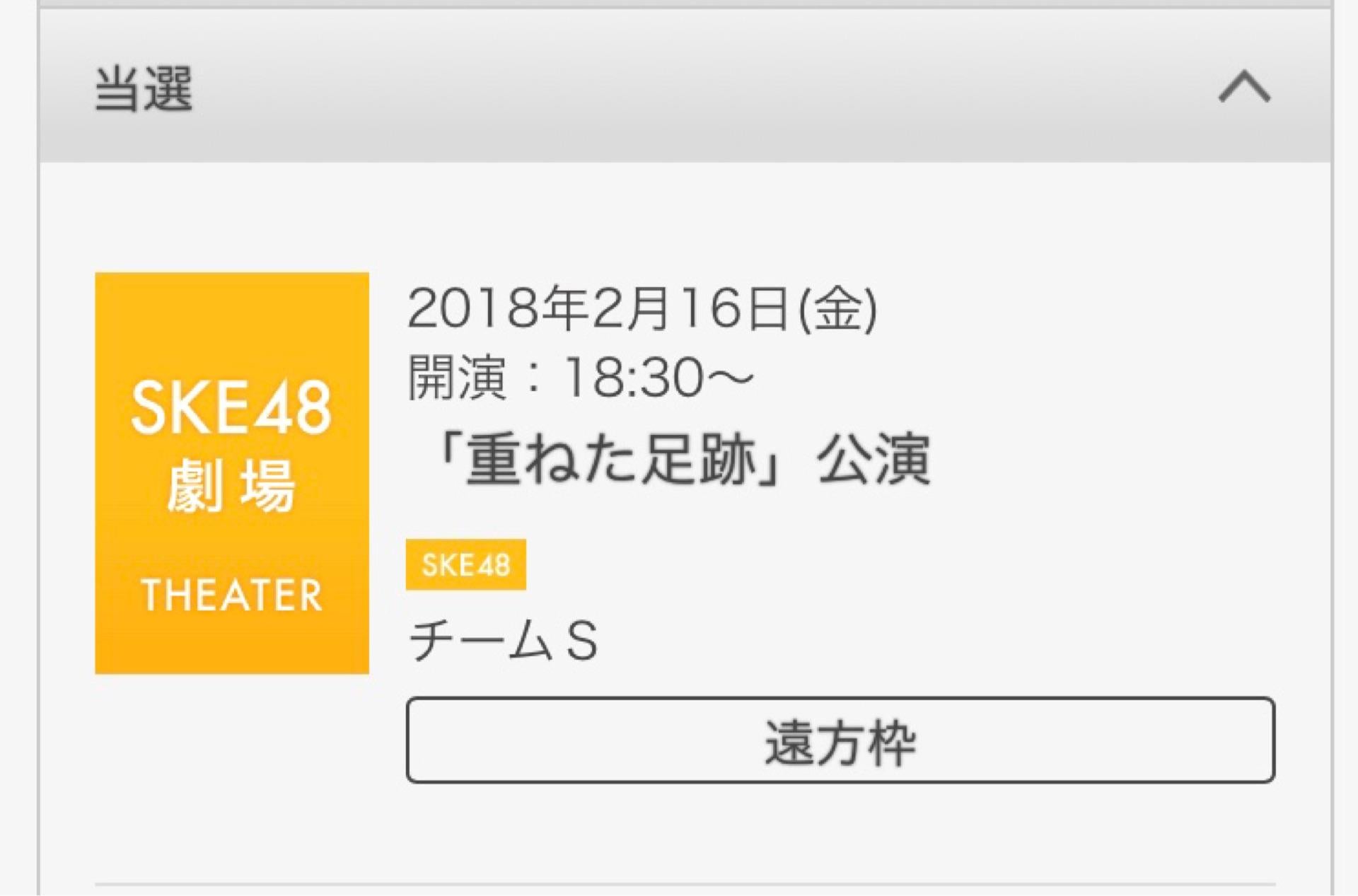
Task: Click the 開演 label before the time
Action: point(457,376)
